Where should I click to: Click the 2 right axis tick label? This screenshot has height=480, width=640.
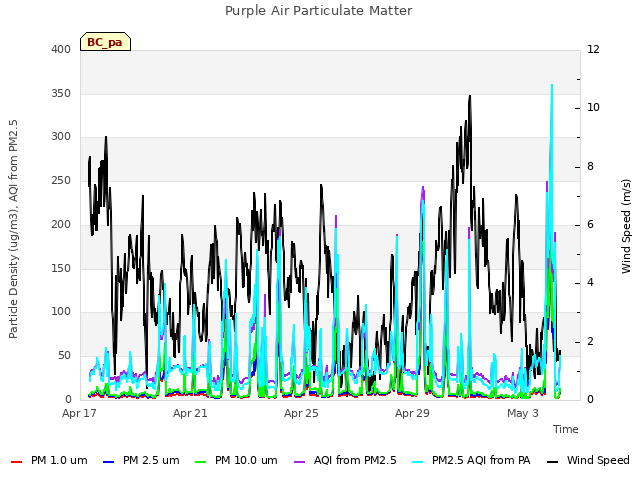[591, 341]
